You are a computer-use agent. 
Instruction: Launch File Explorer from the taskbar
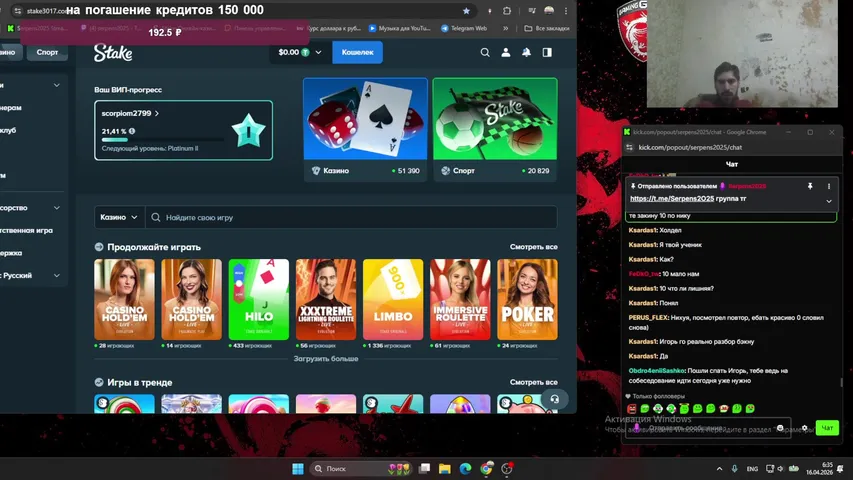pyautogui.click(x=444, y=469)
